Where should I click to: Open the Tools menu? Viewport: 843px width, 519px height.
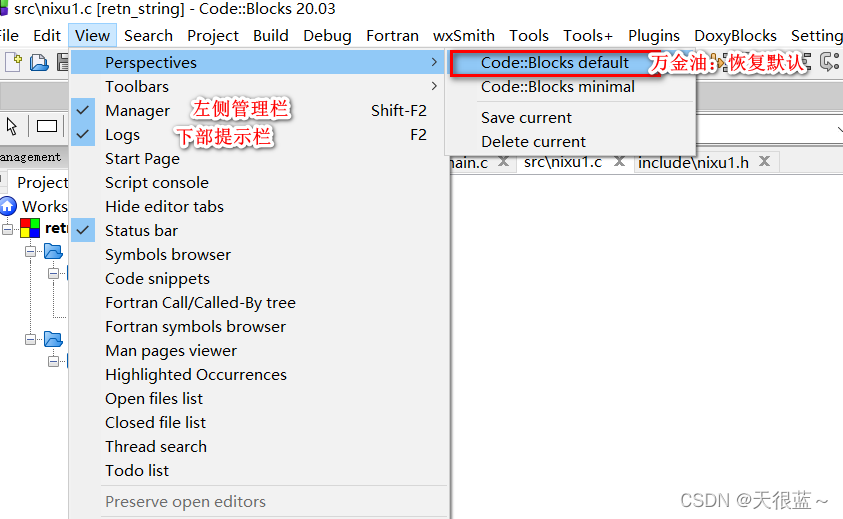click(529, 35)
